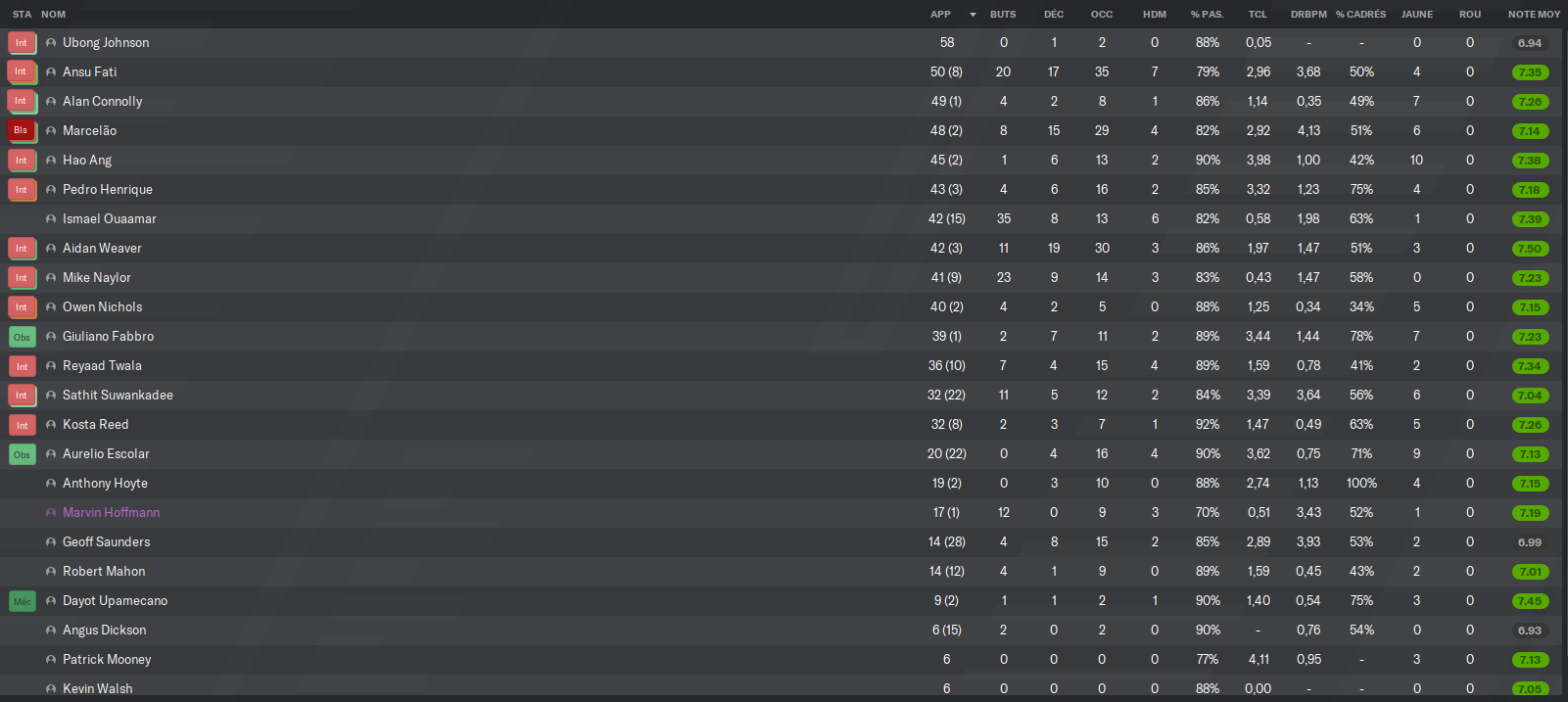Sort by the % PAS. column header
The height and width of the screenshot is (702, 1568).
pyautogui.click(x=1207, y=15)
